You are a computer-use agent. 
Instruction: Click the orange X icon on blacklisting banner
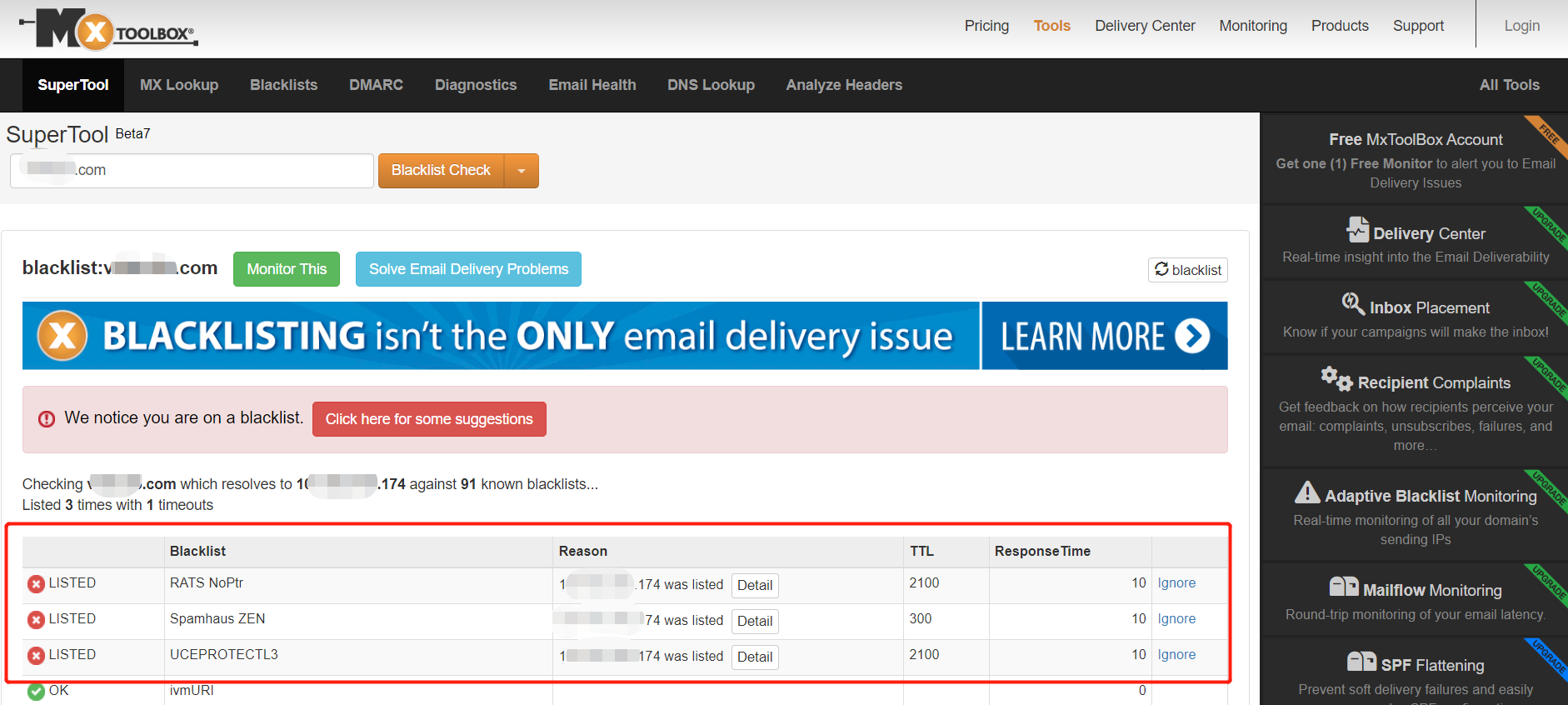point(62,336)
